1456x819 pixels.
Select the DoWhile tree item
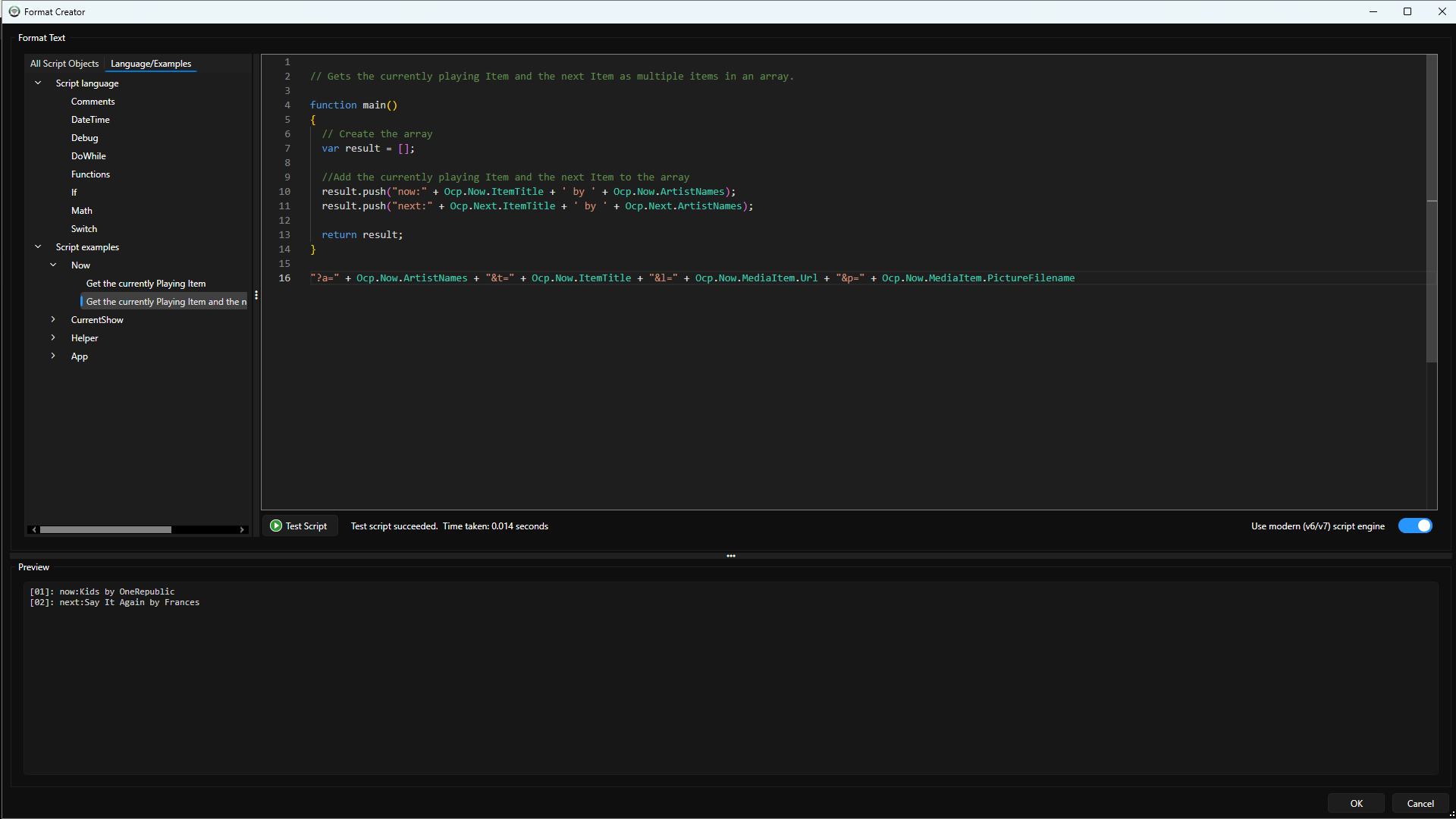(x=89, y=155)
